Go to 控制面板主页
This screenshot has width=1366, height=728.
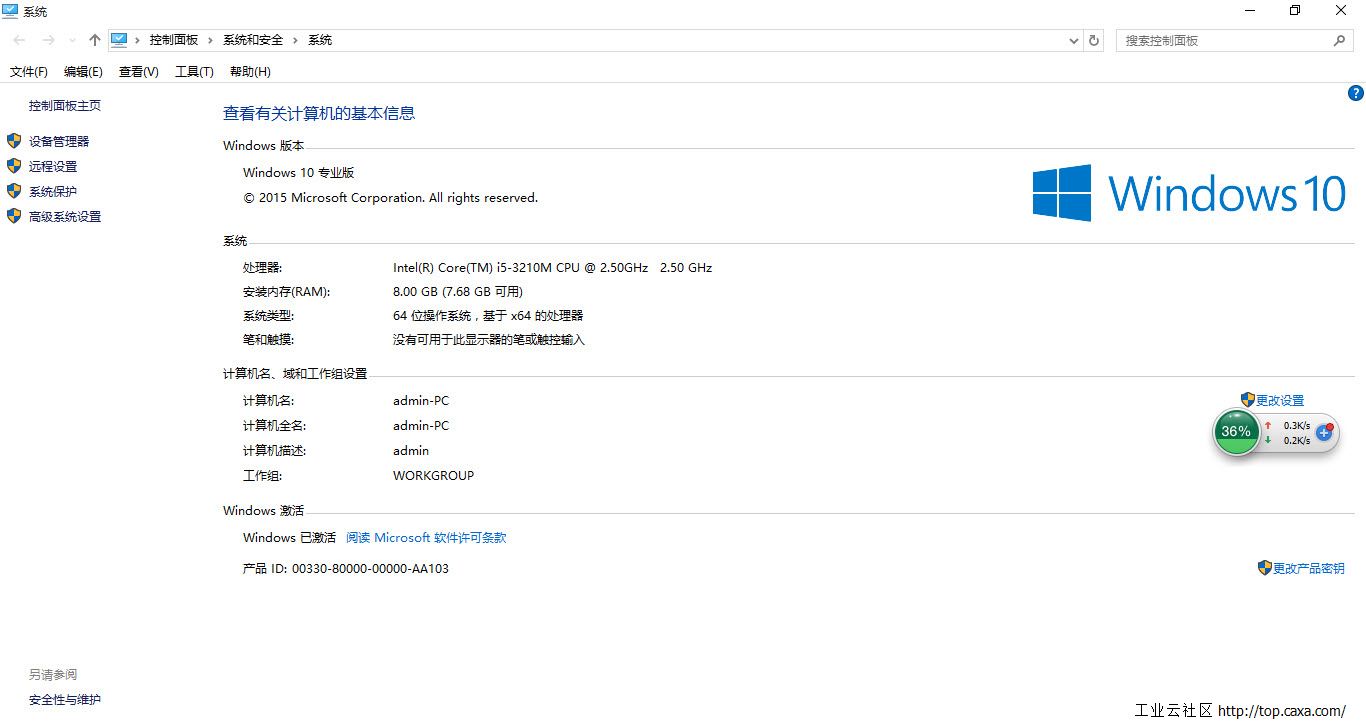click(x=65, y=106)
